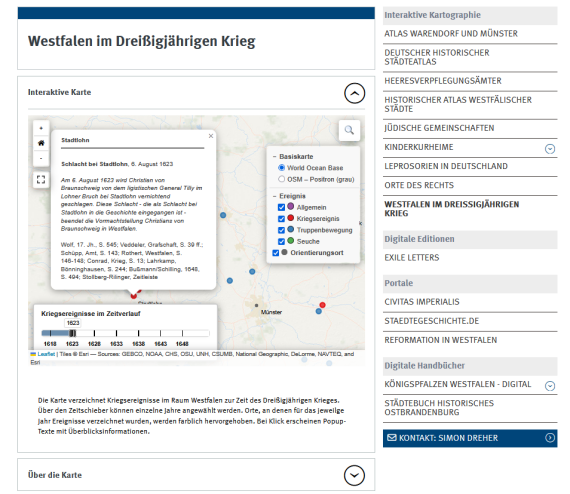This screenshot has height=494, width=570.
Task: Close the Stadtlohn popup
Action: 211,136
